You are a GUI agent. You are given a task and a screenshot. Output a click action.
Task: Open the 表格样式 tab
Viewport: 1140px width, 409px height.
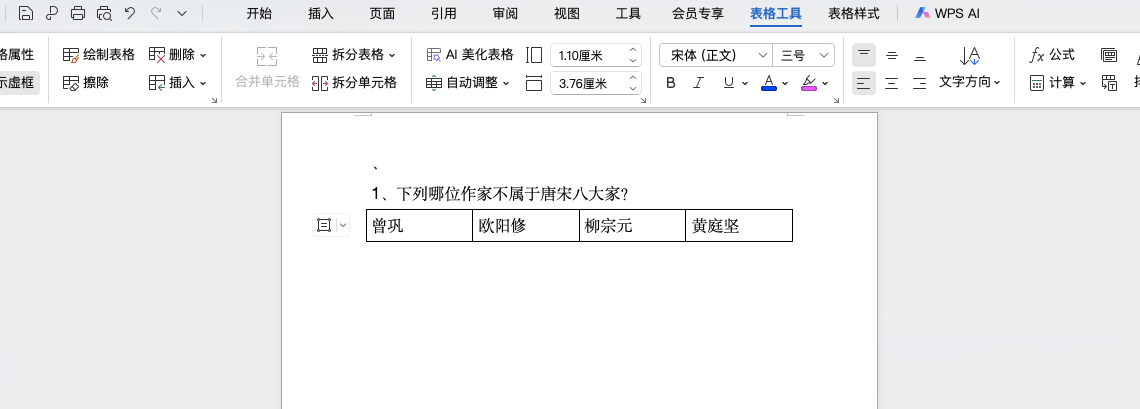coord(855,13)
